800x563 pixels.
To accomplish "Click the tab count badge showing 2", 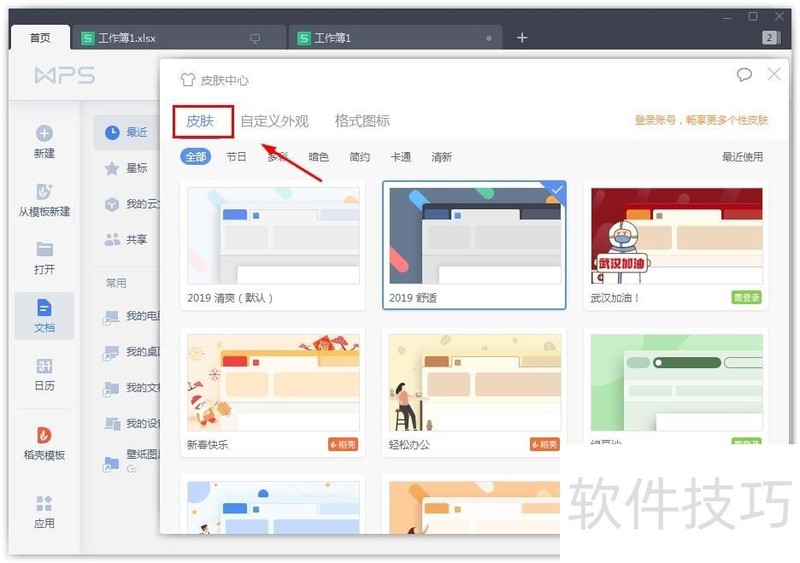I will click(770, 37).
